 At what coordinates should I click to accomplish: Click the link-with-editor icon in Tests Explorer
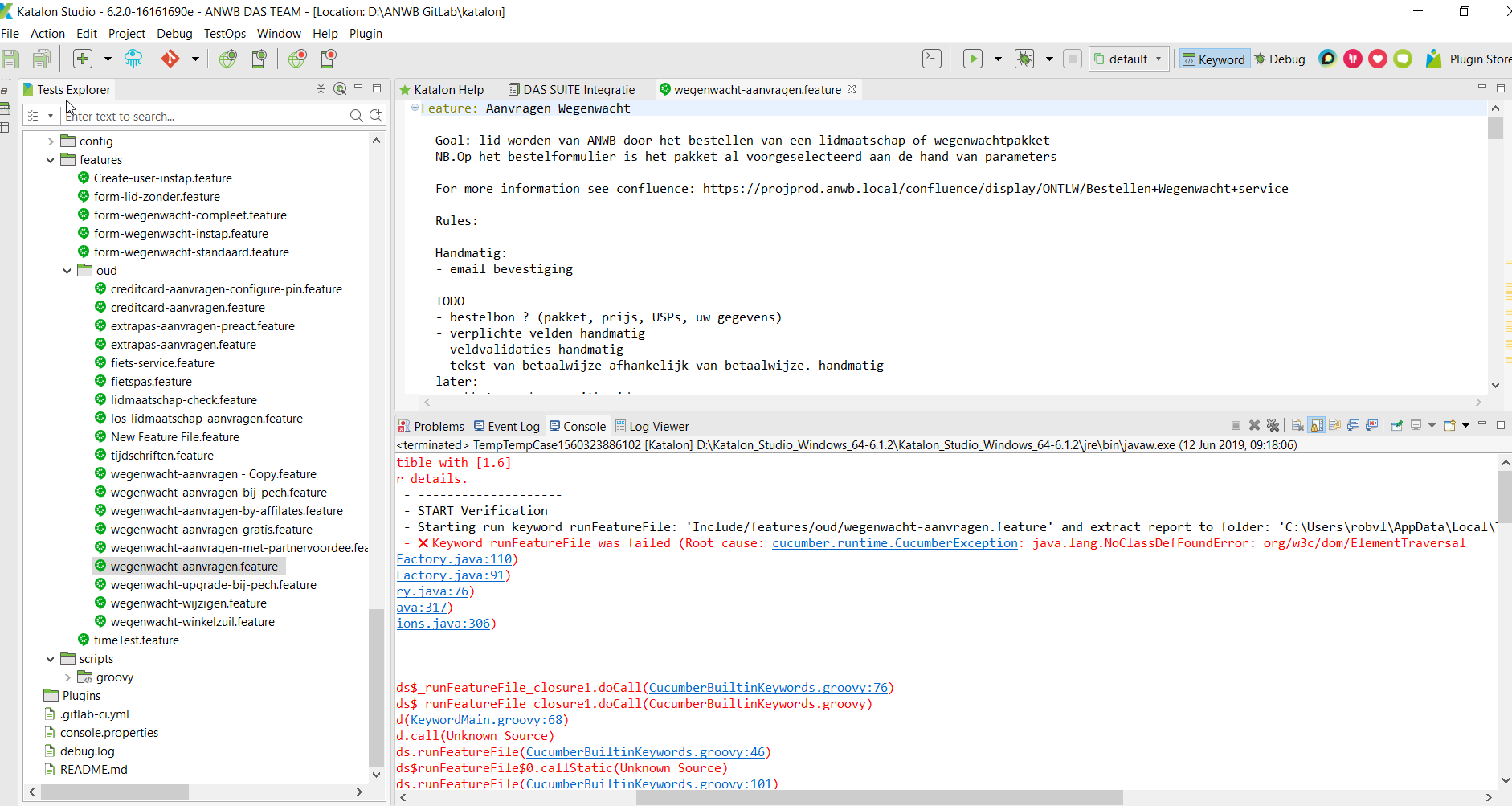340,89
